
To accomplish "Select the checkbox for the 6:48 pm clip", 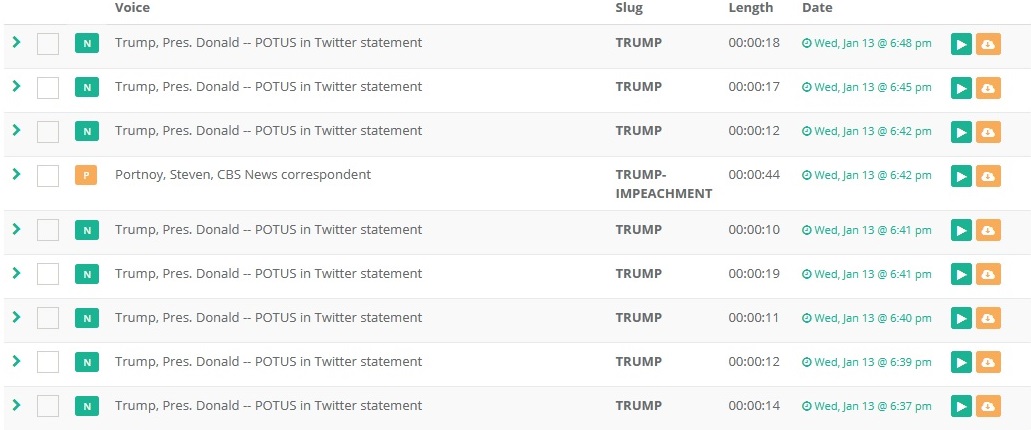I will 48,44.
